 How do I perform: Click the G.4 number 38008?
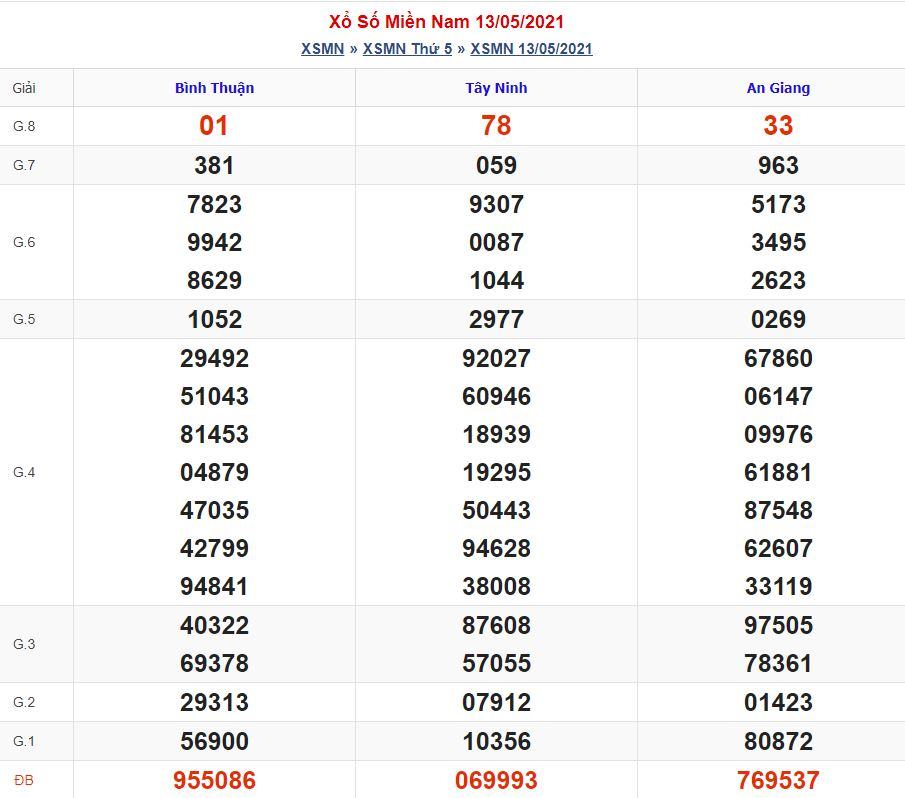[x=496, y=587]
